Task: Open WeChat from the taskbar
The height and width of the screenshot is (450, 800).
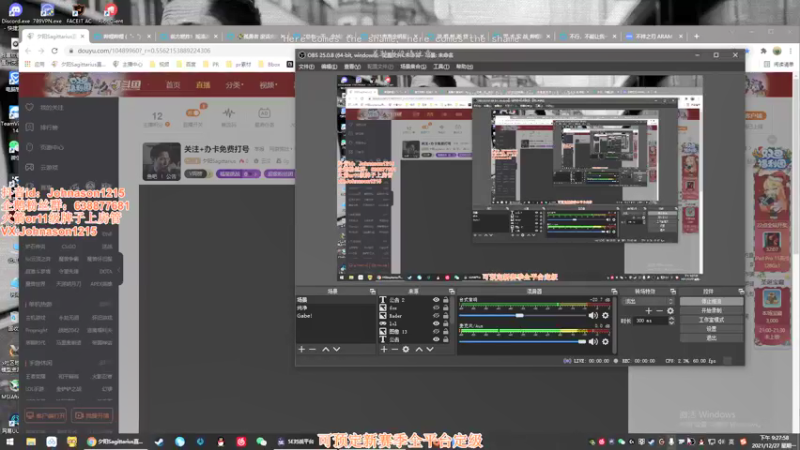Action: pyautogui.click(x=262, y=442)
